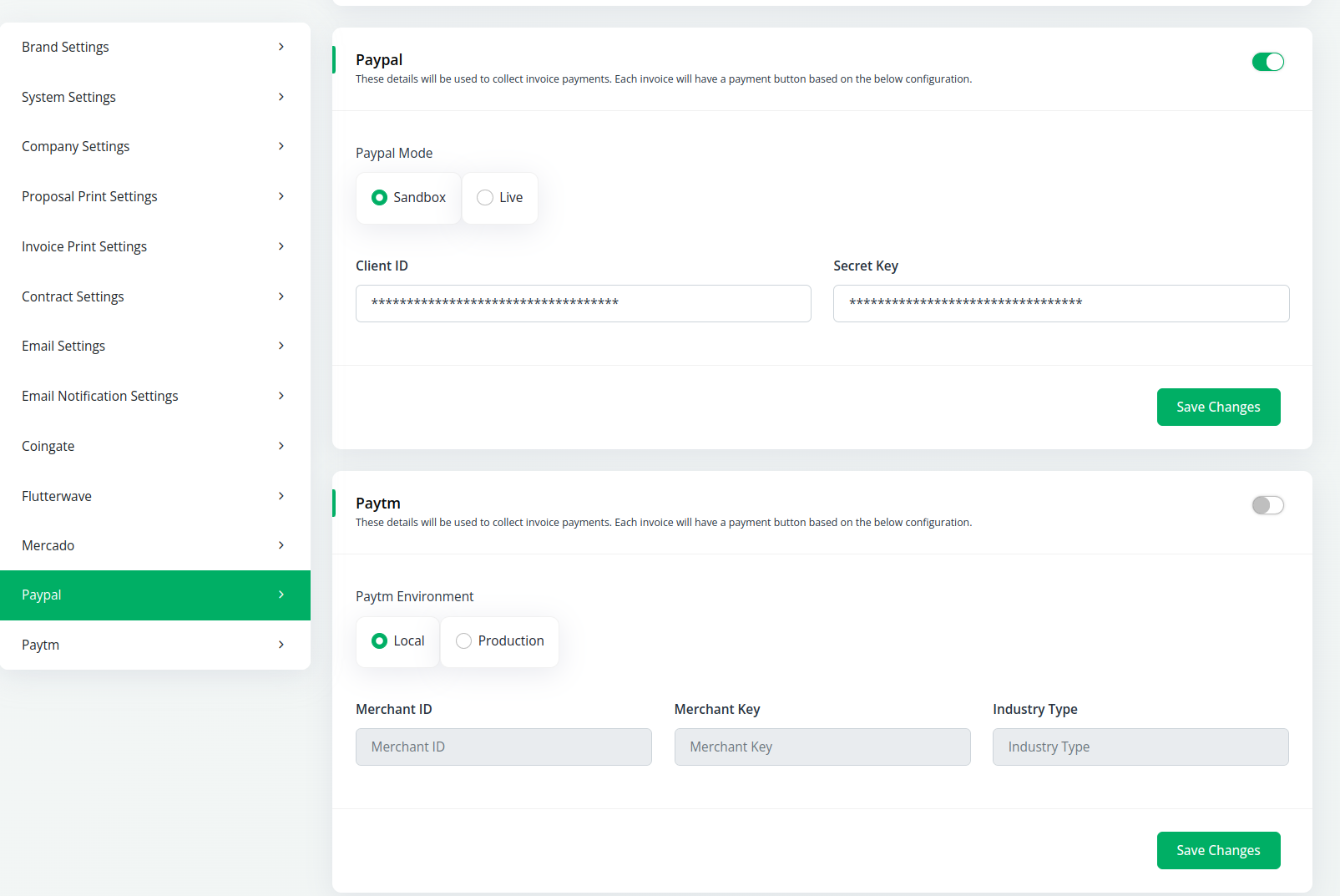Go to Coingate settings

pos(155,446)
